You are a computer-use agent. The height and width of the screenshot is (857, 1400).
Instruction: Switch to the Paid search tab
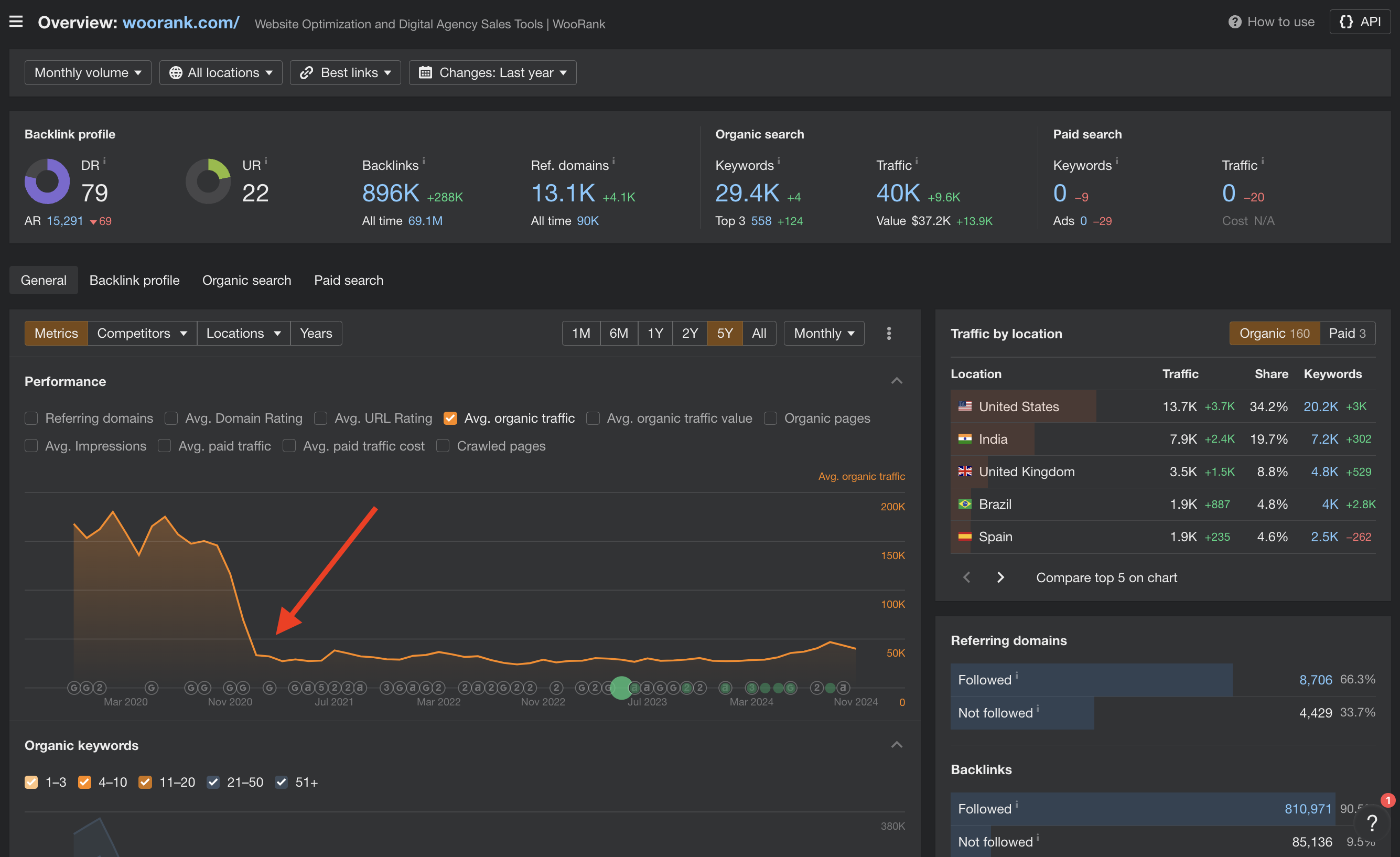pyautogui.click(x=348, y=280)
